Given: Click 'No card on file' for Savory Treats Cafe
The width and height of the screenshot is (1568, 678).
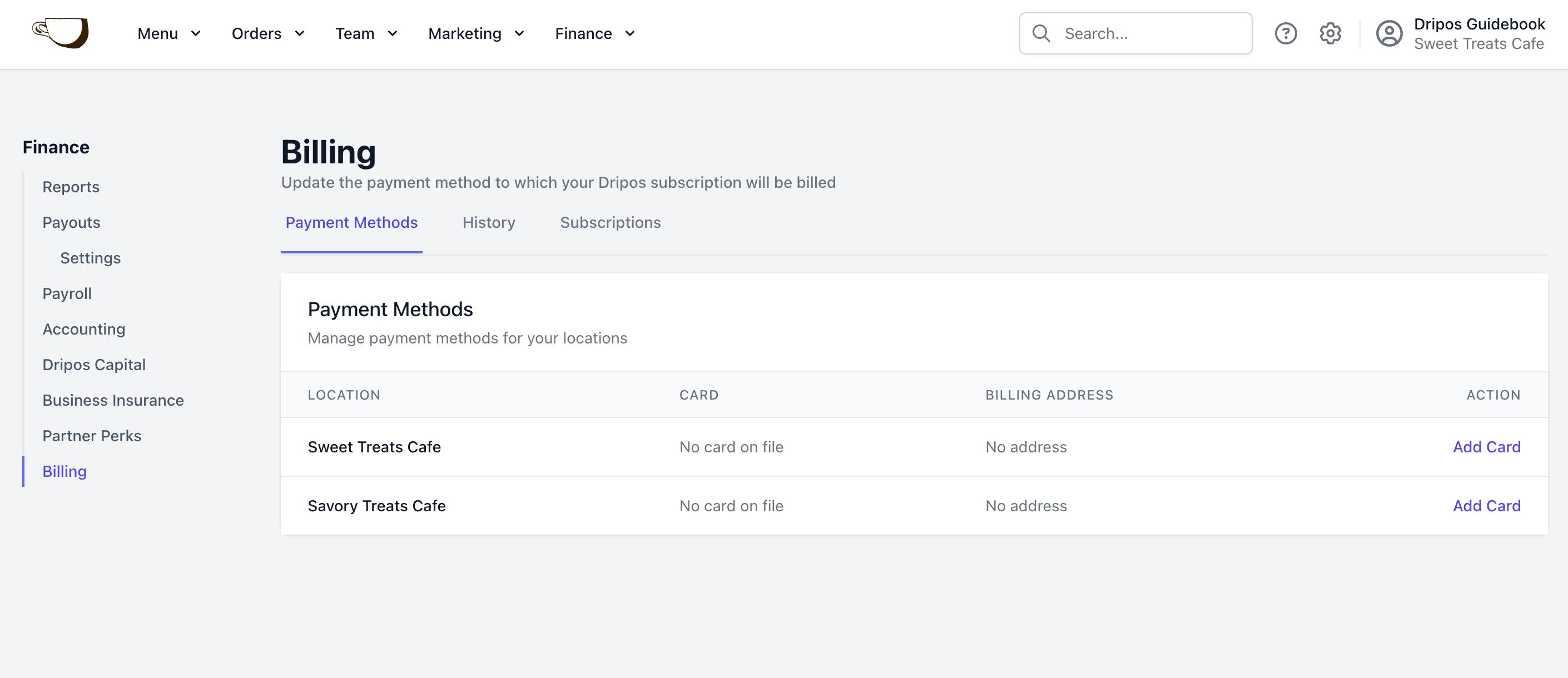Looking at the screenshot, I should (x=731, y=506).
